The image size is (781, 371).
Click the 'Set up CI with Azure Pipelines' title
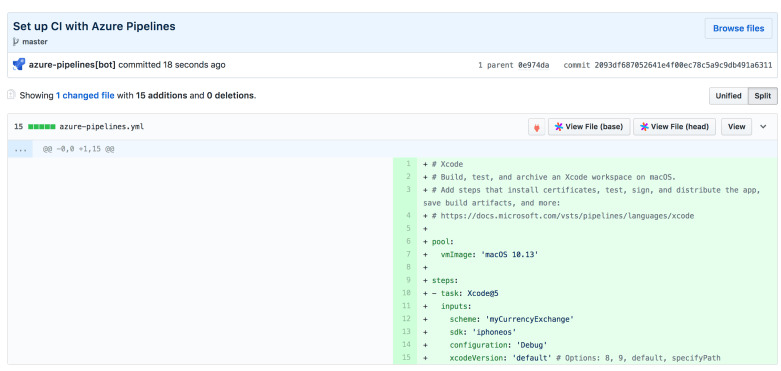94,26
